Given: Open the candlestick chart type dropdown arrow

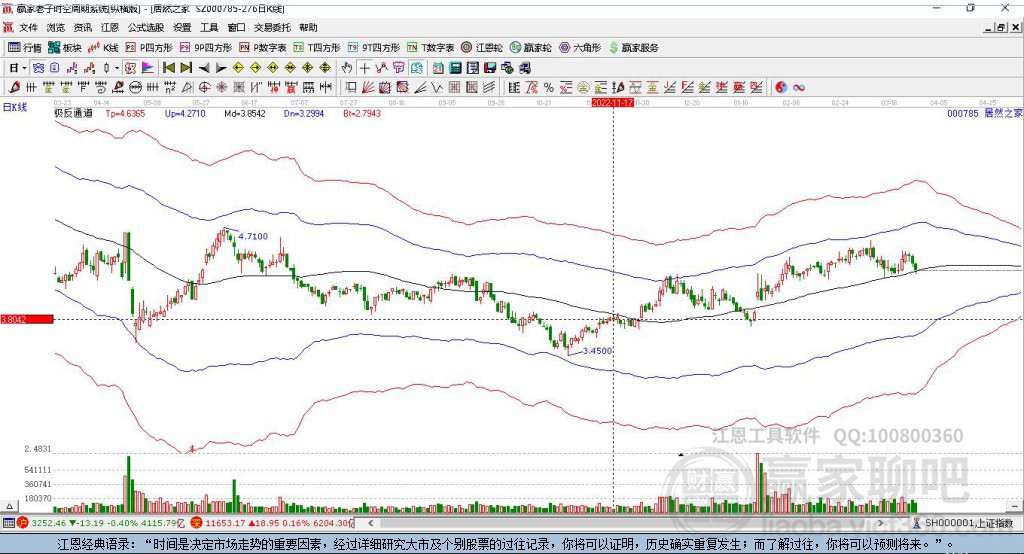Looking at the screenshot, I should [116, 68].
